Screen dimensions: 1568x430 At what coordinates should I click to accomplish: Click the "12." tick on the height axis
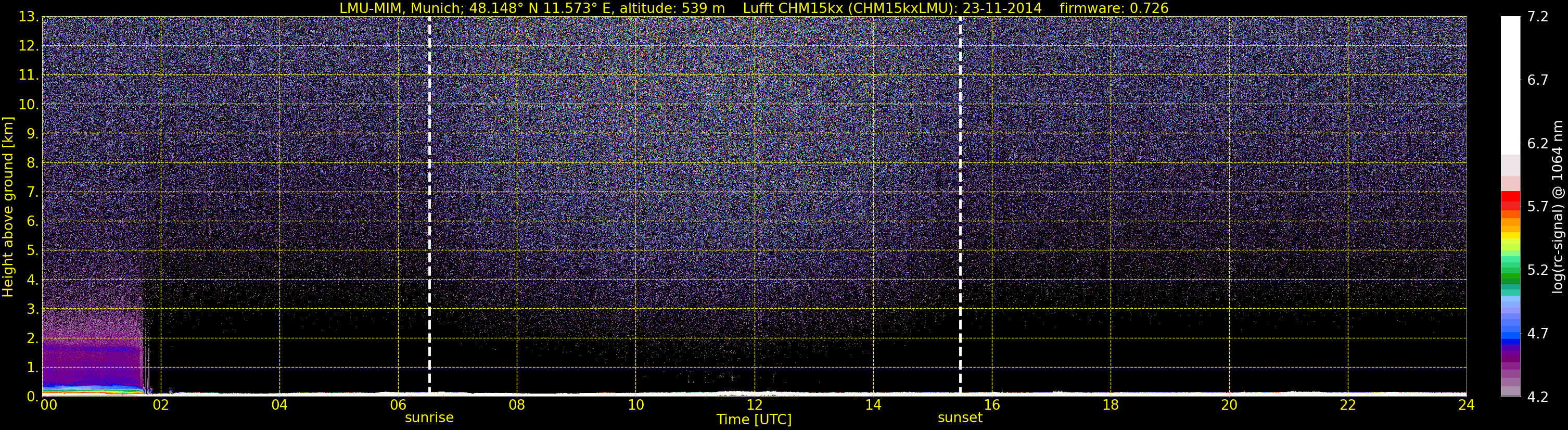29,46
